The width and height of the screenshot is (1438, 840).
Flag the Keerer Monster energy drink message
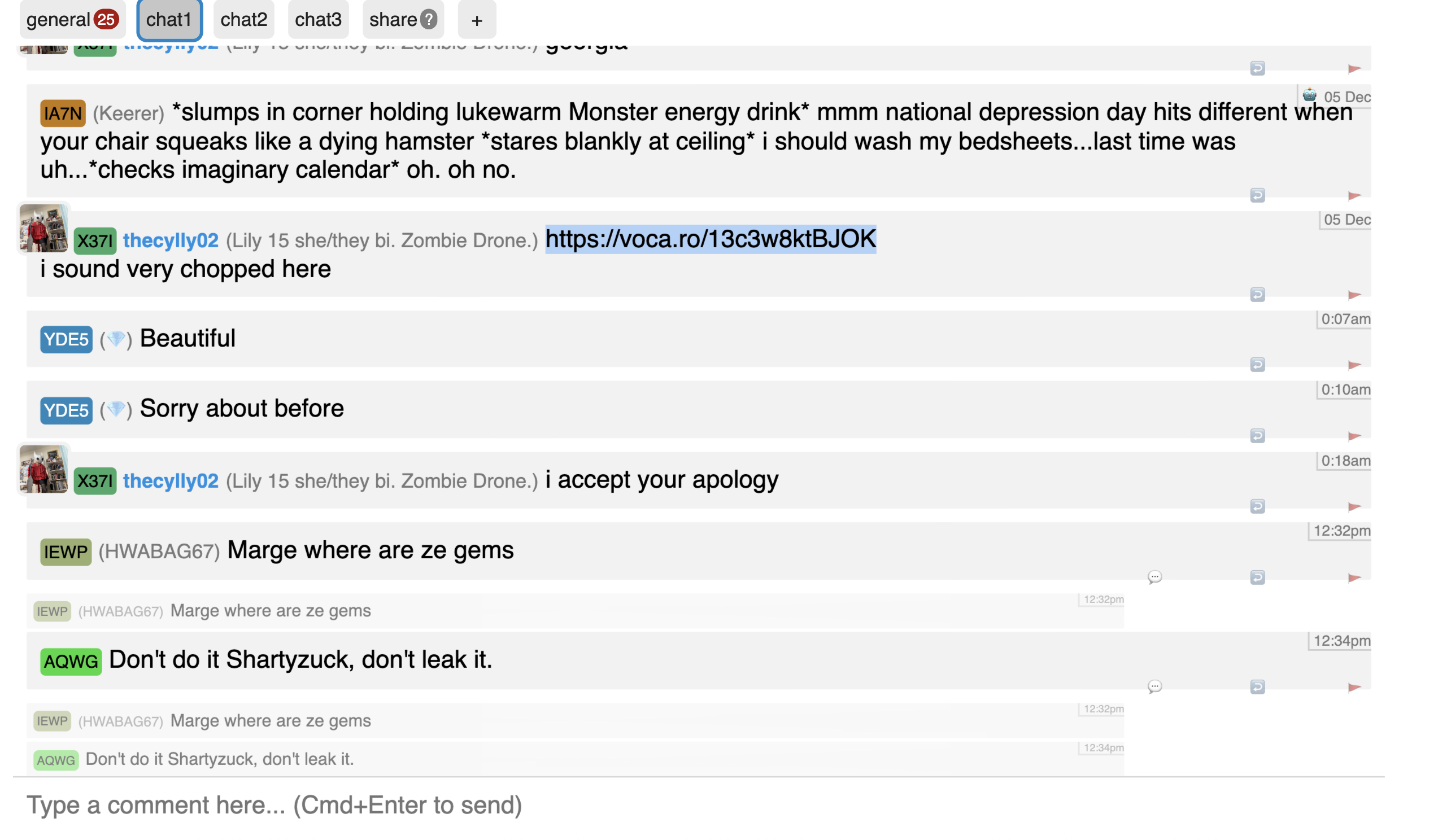click(1354, 196)
